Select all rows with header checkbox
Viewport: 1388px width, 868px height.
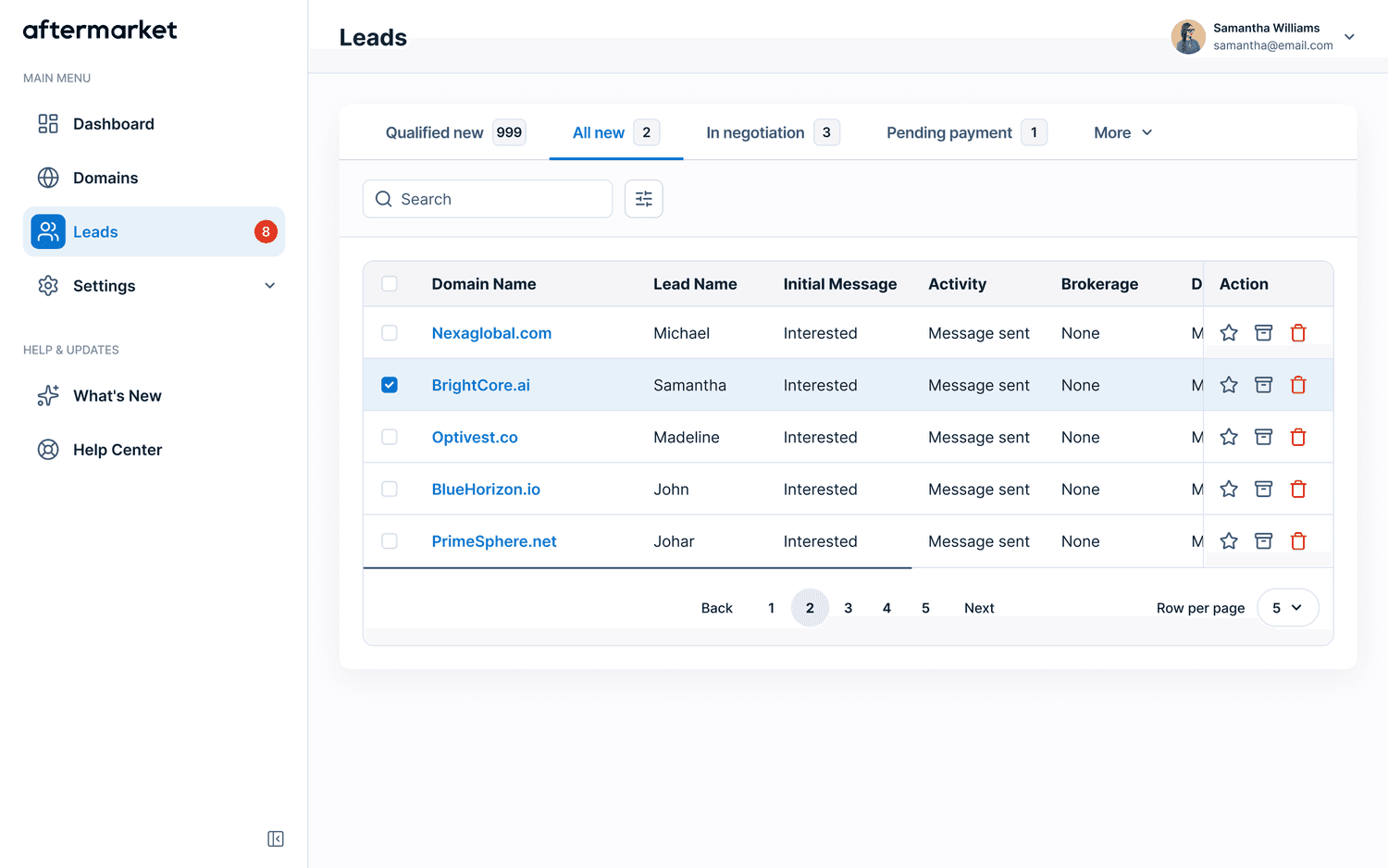pyautogui.click(x=390, y=284)
